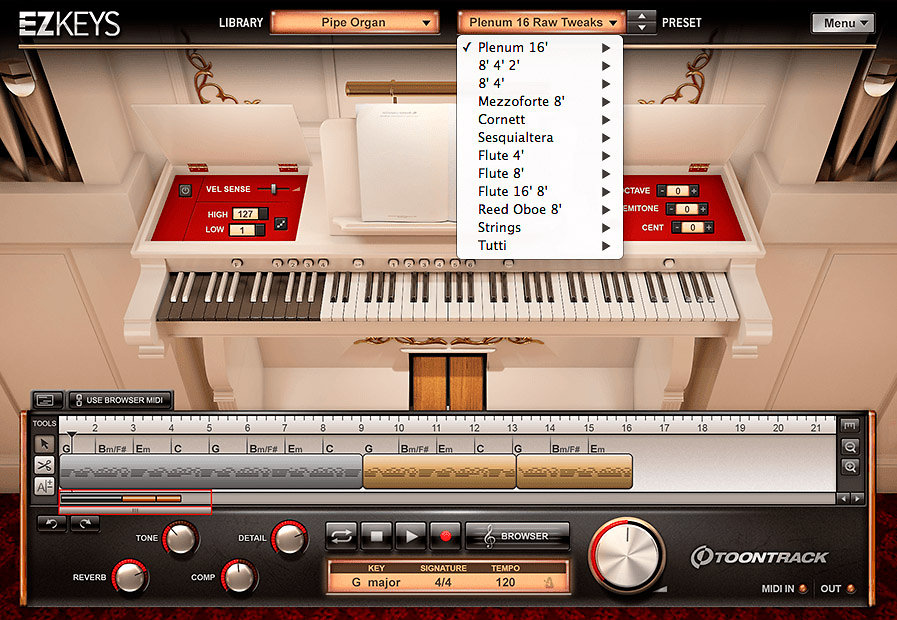Click the timeline zoom in magnifier
This screenshot has width=897, height=620.
point(850,467)
